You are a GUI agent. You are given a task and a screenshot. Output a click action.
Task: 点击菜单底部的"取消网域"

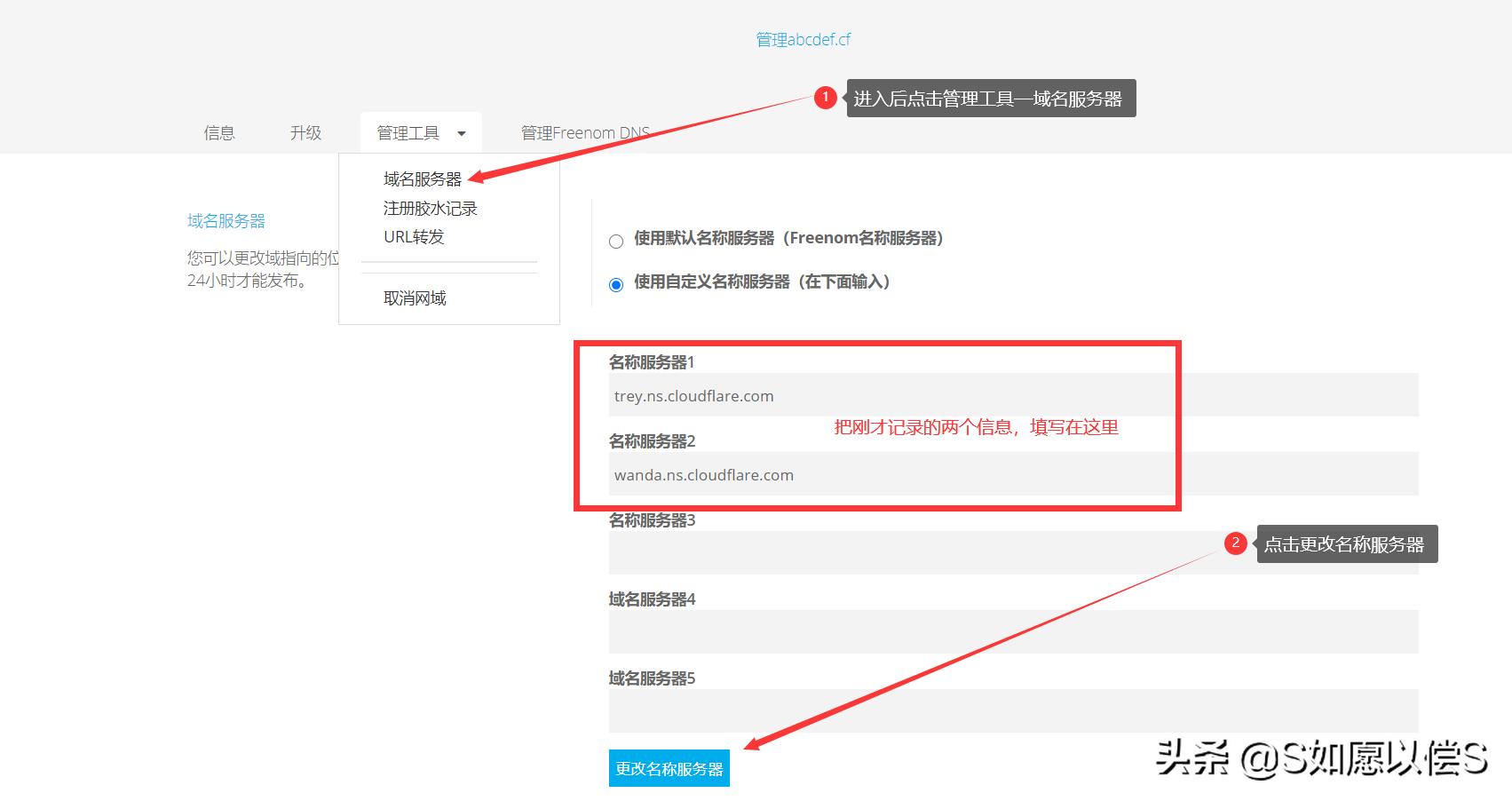pyautogui.click(x=416, y=297)
